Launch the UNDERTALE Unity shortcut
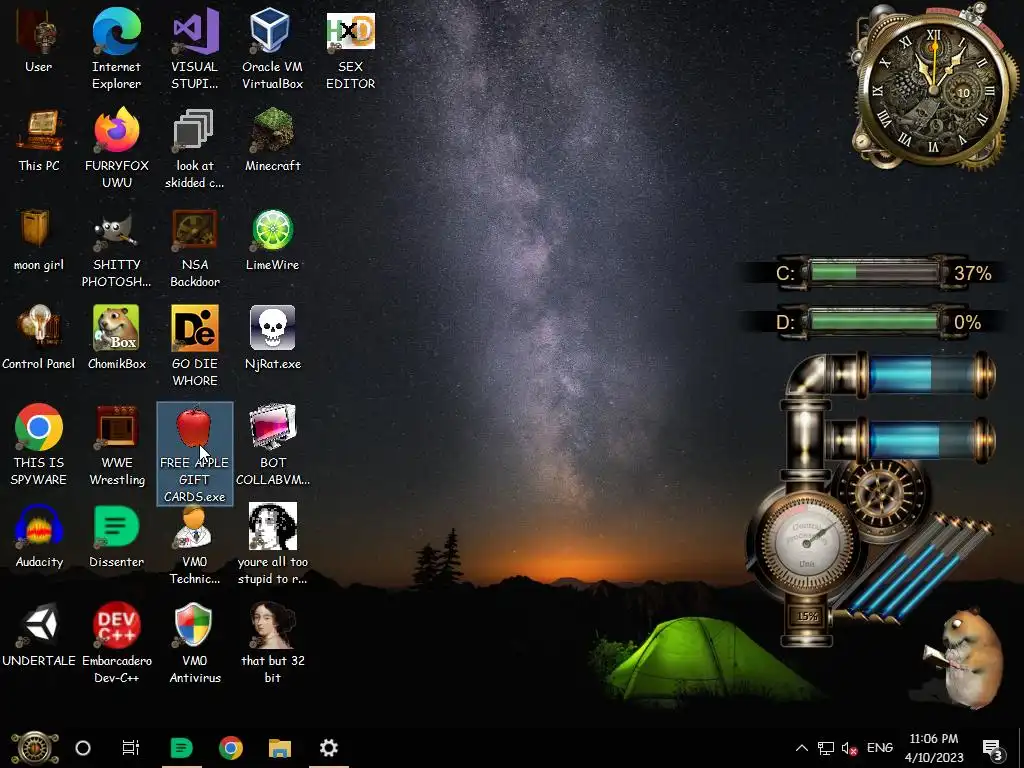This screenshot has height=768, width=1024. coord(39,635)
